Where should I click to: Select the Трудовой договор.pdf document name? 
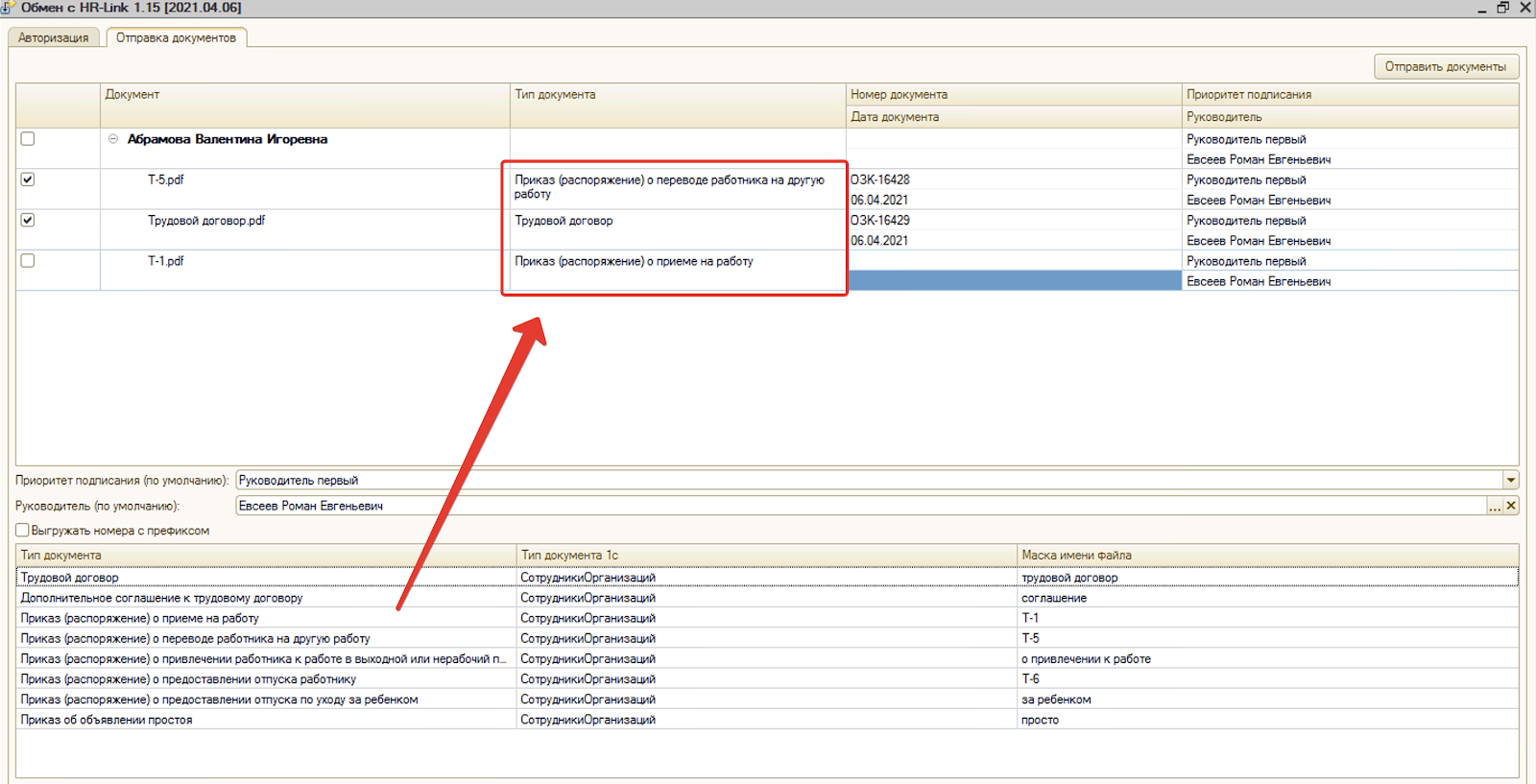(x=206, y=220)
